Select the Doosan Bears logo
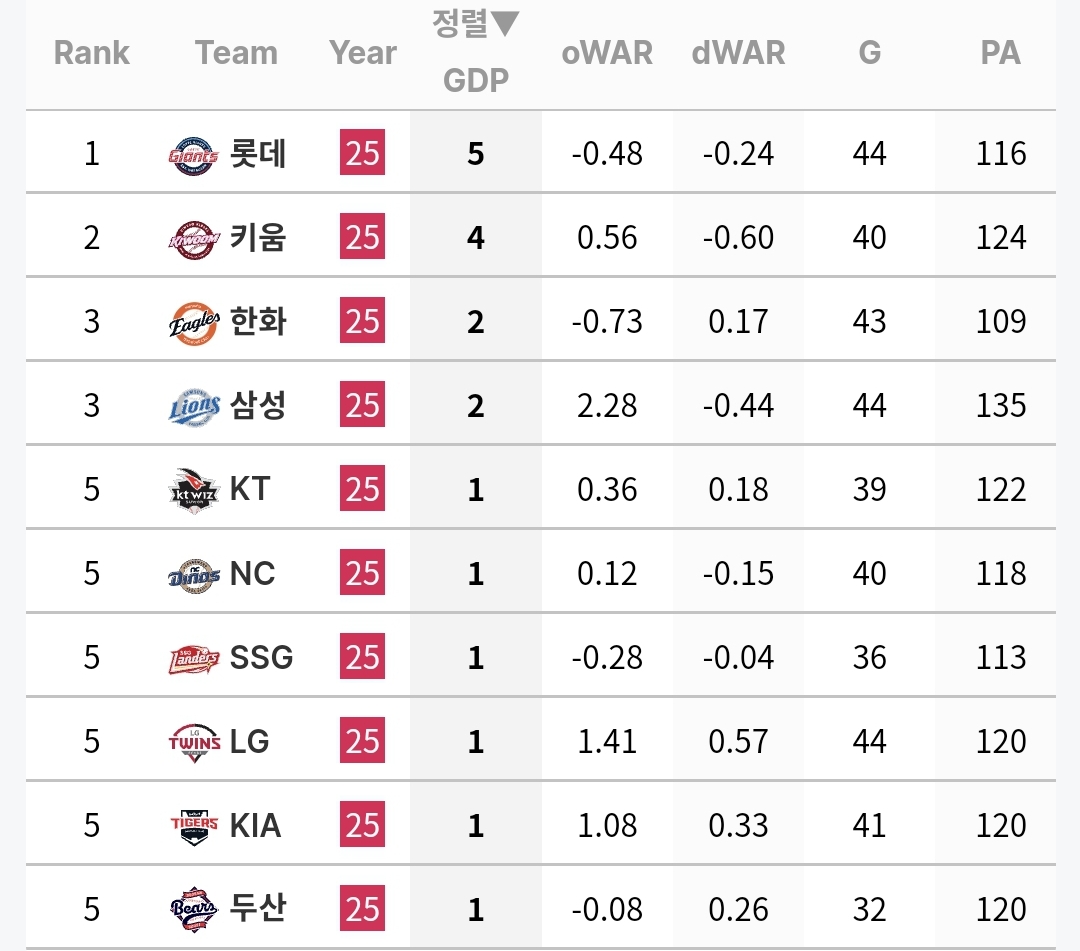 [x=194, y=910]
